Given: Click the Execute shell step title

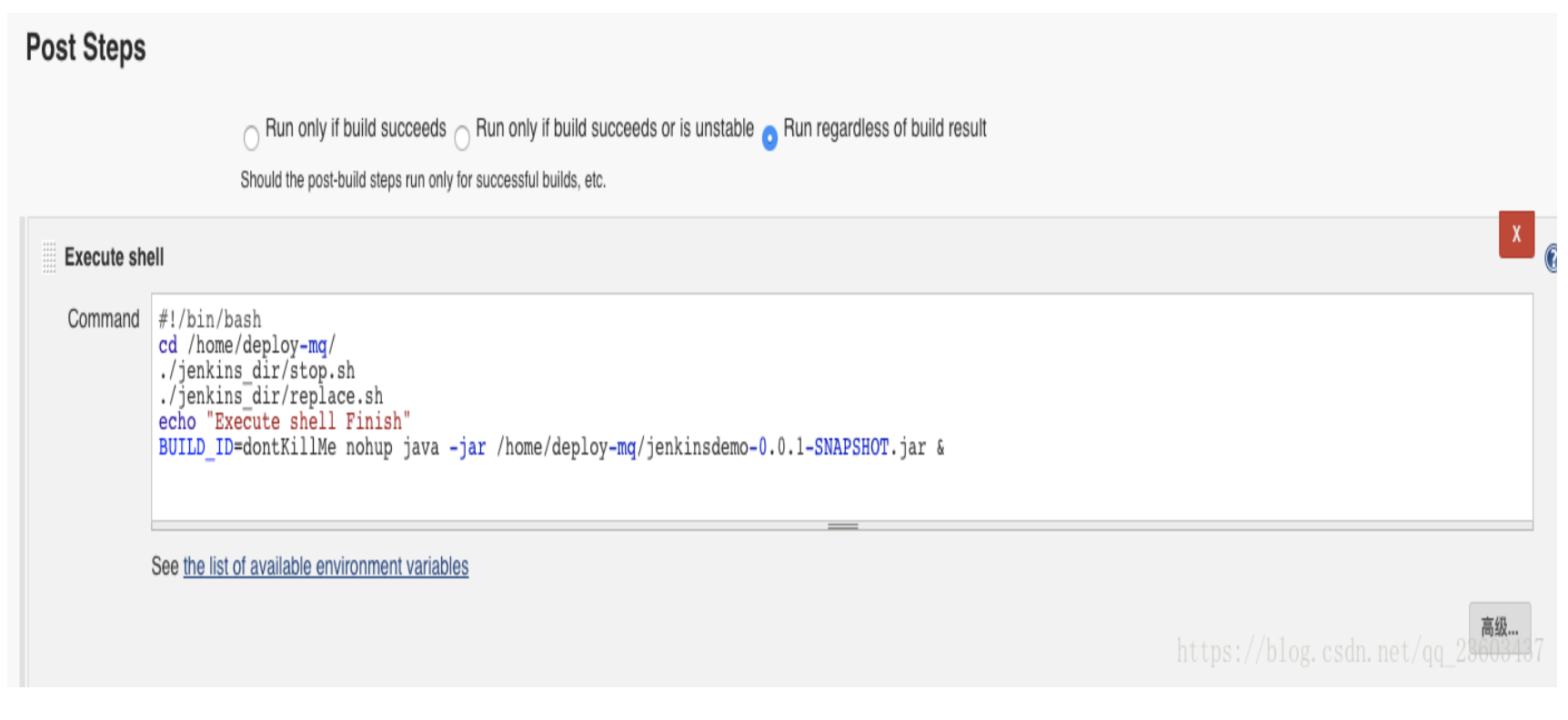Looking at the screenshot, I should (x=114, y=257).
